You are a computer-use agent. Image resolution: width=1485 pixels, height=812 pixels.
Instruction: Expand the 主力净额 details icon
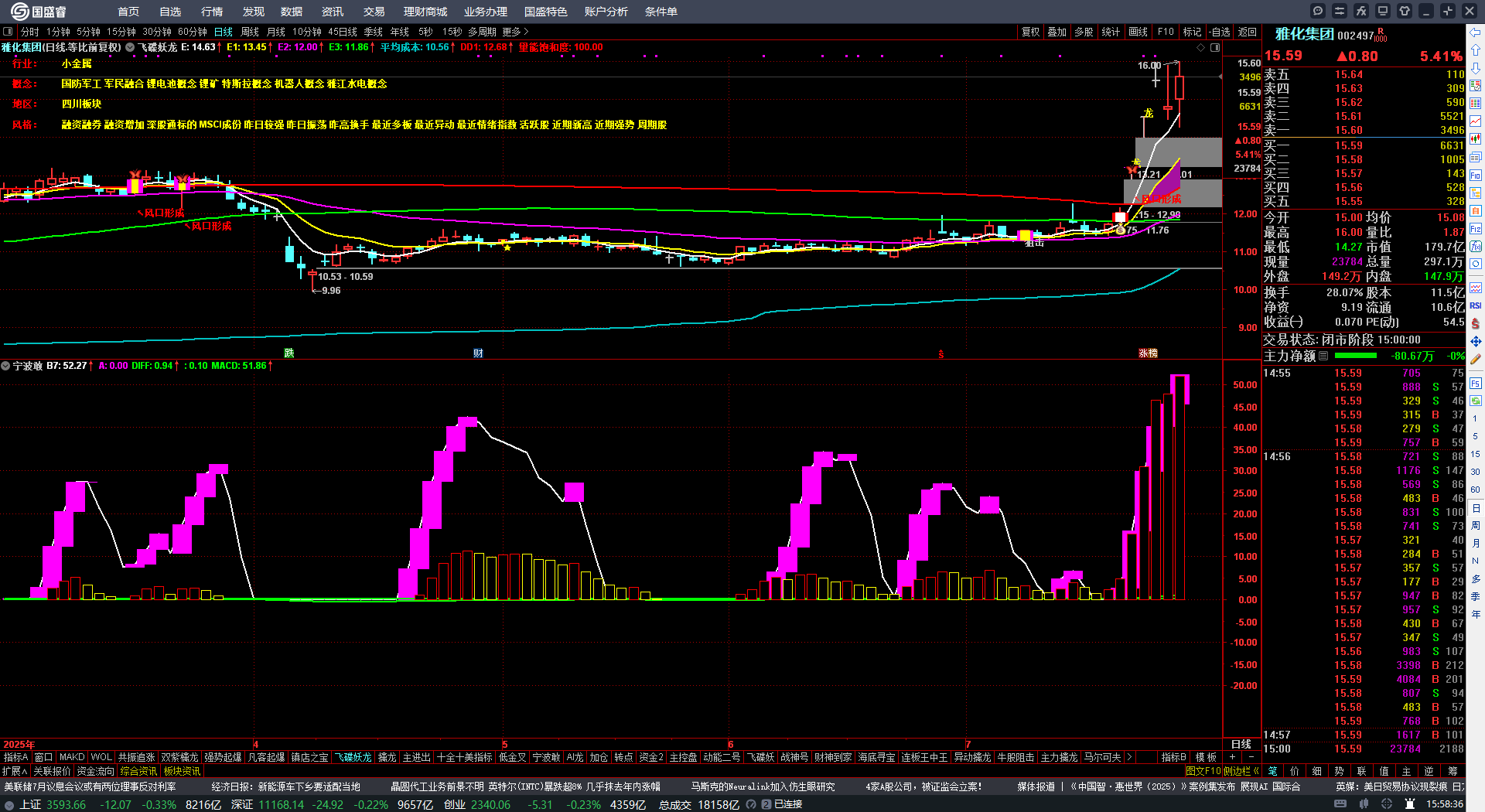coord(1323,356)
